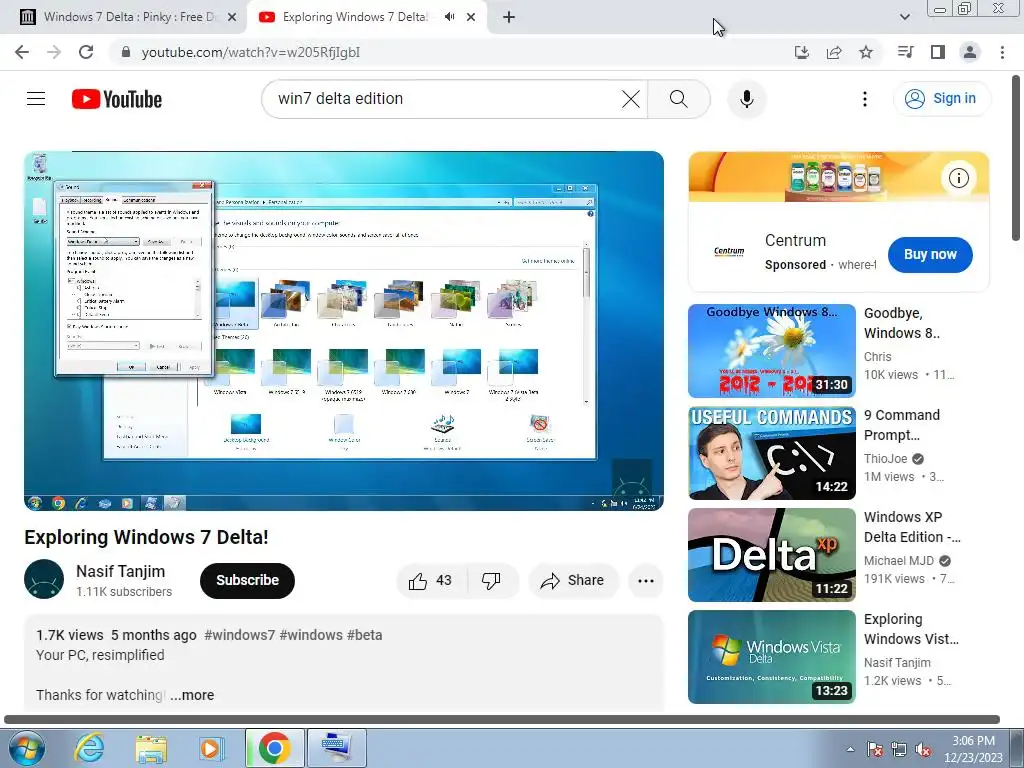This screenshot has height=768, width=1024.
Task: Open Exploring Windows Vista video title
Action: point(911,629)
